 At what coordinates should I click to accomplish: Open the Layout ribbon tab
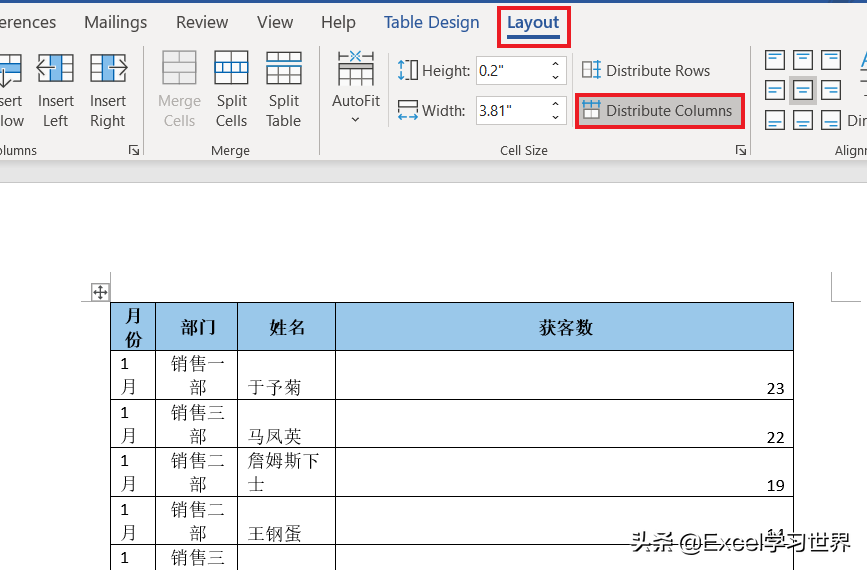pos(533,23)
